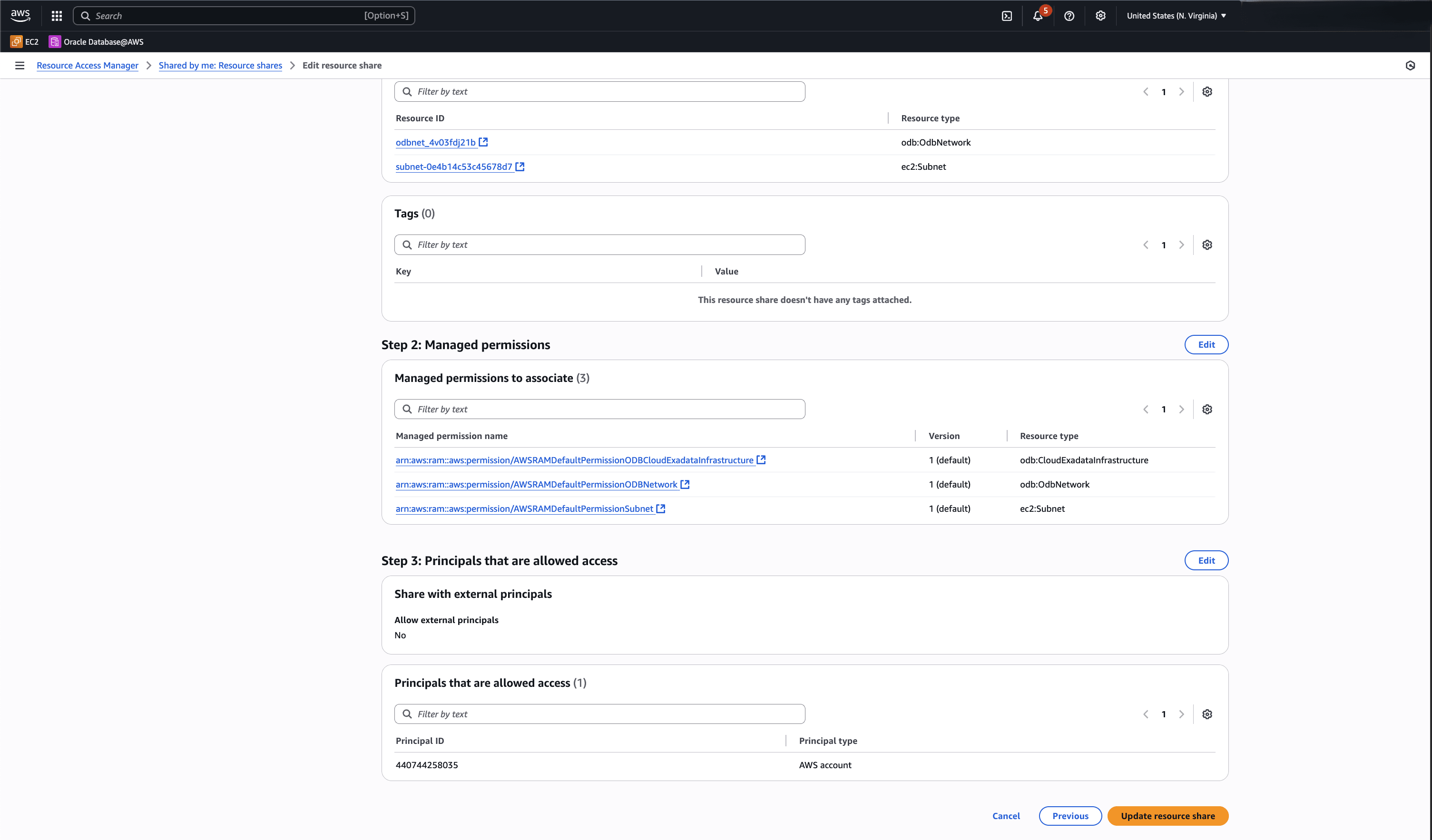Open the EC2 favorites shortcut
This screenshot has height=840, width=1432.
click(24, 41)
